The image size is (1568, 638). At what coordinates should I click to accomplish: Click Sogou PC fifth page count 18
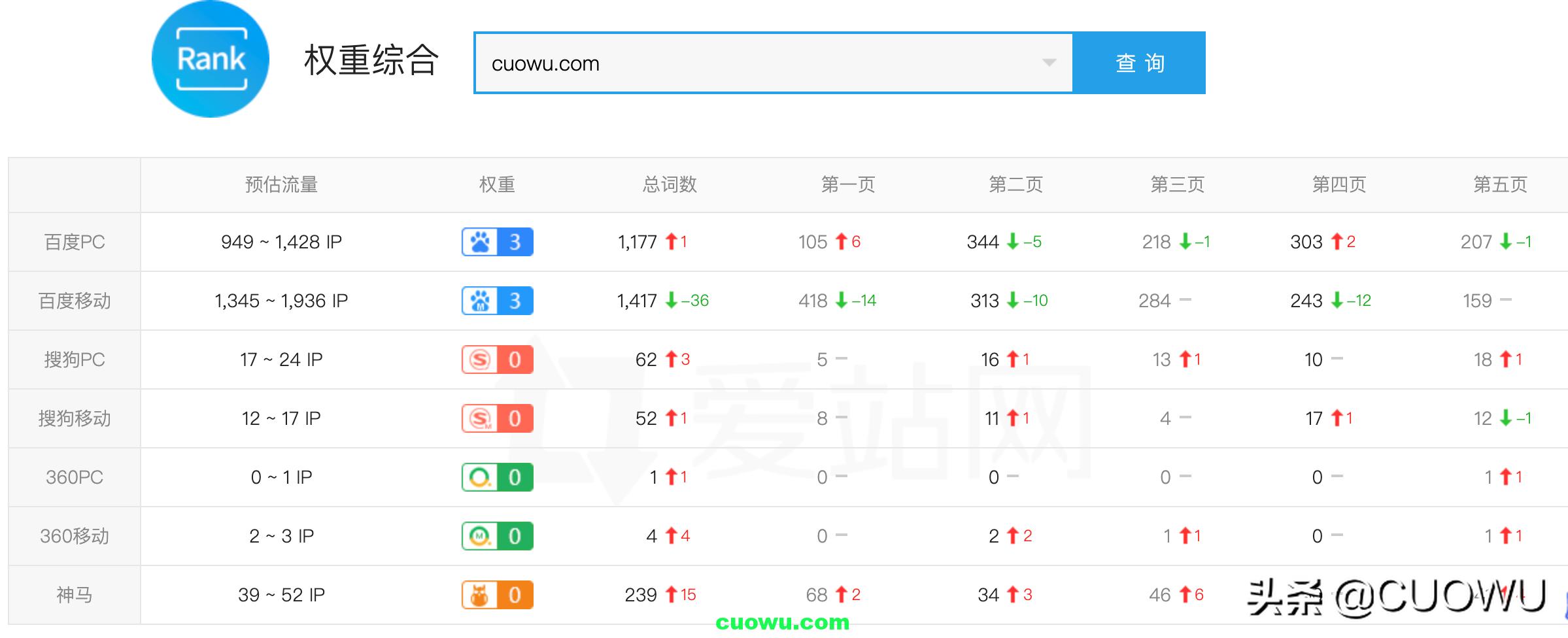1483,360
